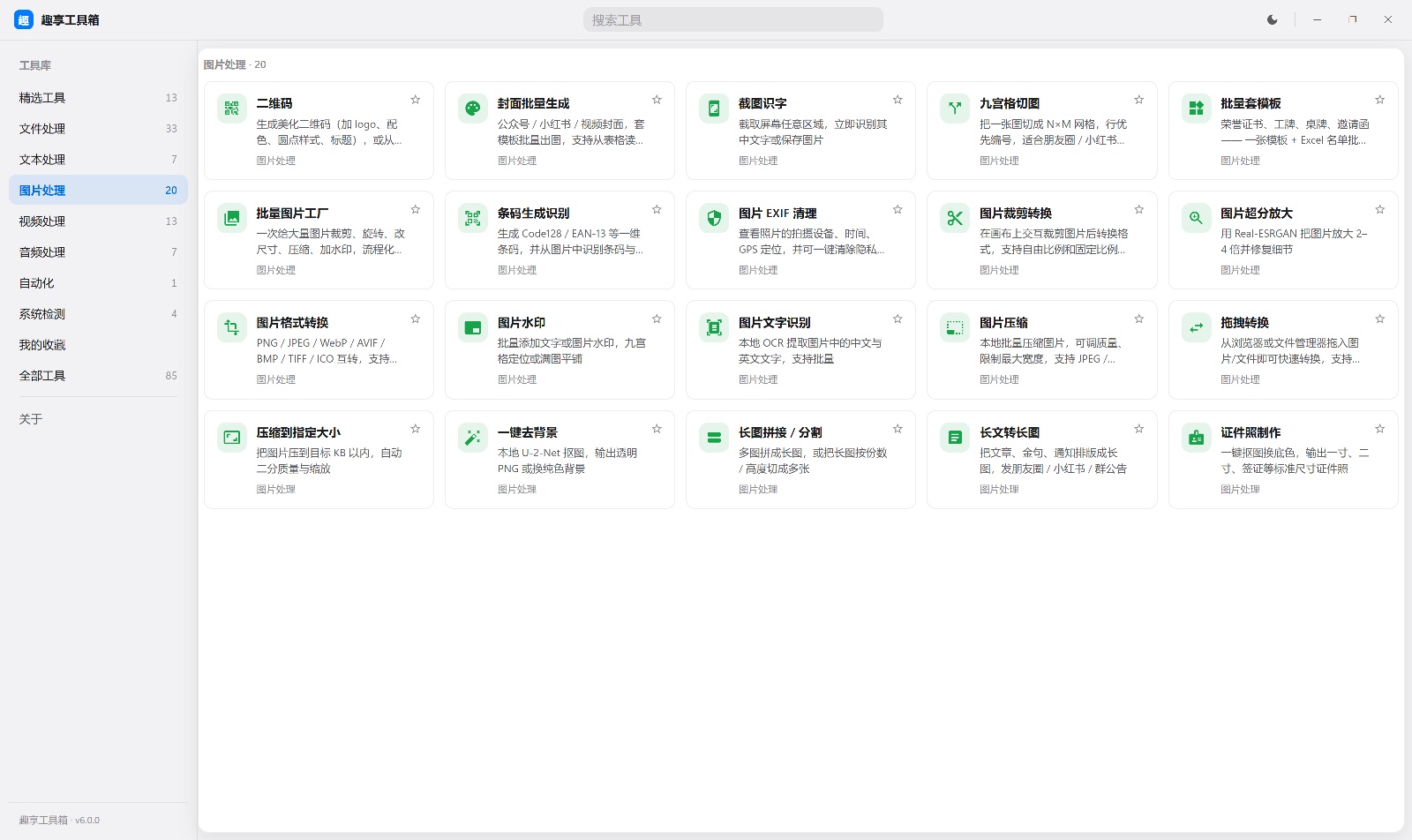The image size is (1412, 840).
Task: Star the 图片超分放大 tool
Action: point(1379,209)
